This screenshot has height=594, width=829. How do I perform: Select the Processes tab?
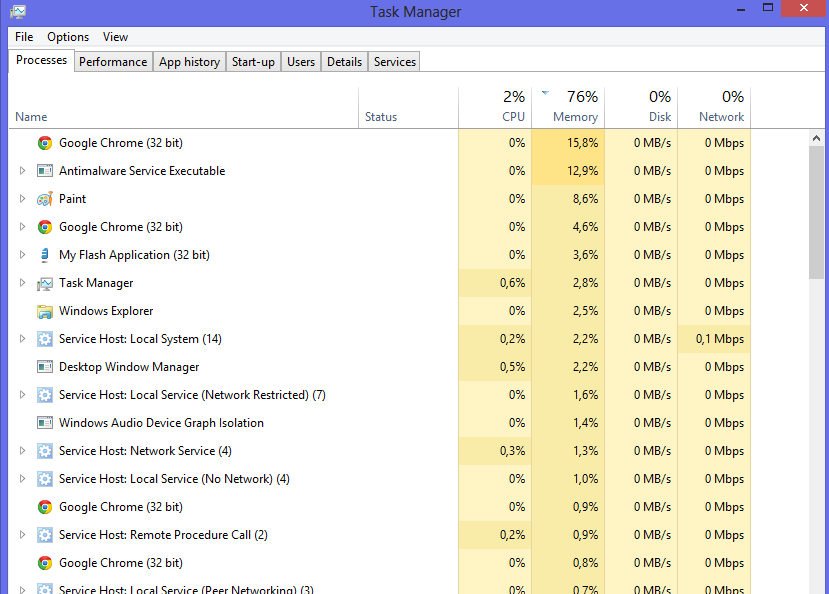pos(41,60)
